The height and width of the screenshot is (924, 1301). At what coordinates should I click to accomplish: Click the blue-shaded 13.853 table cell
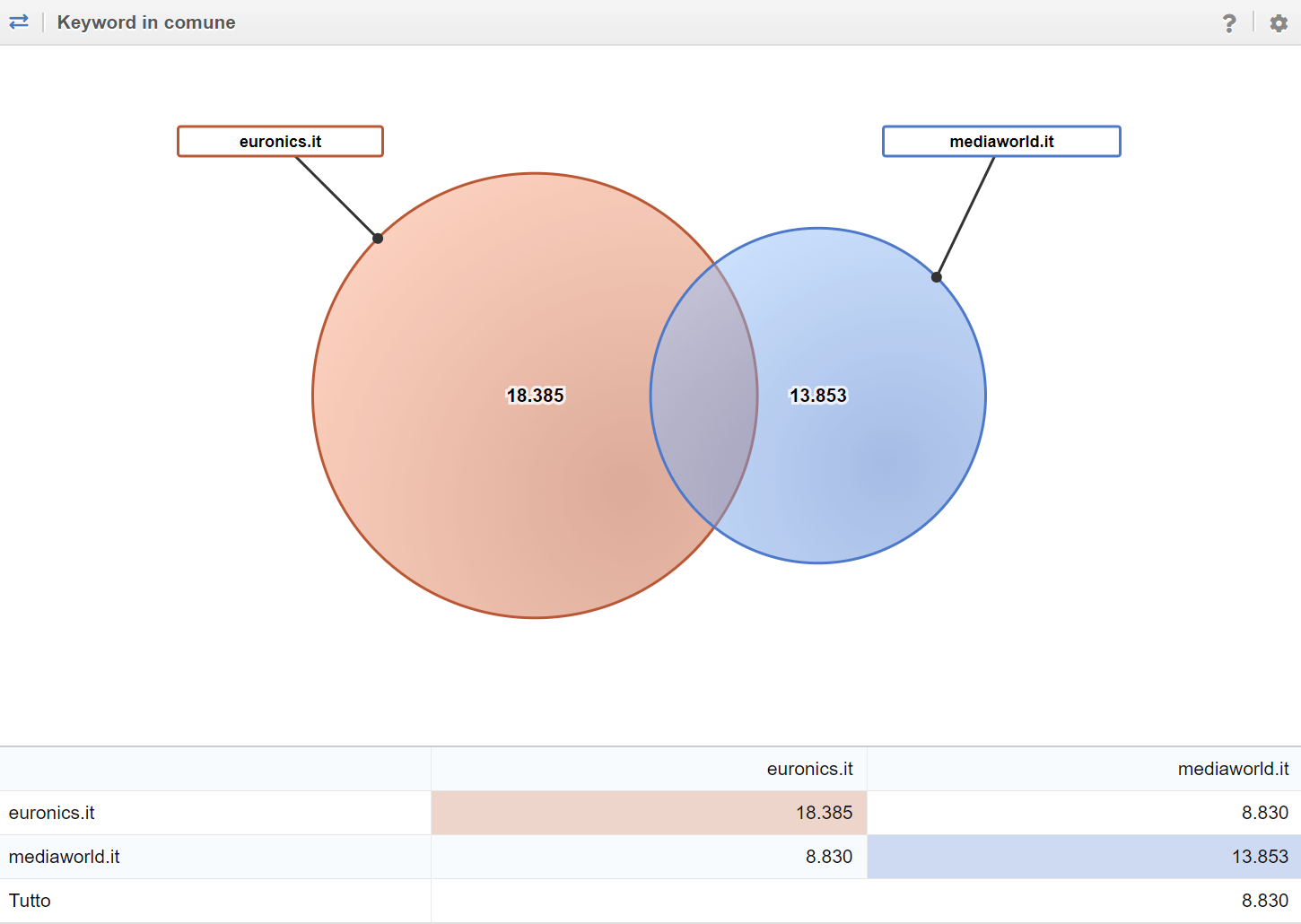(x=1260, y=857)
